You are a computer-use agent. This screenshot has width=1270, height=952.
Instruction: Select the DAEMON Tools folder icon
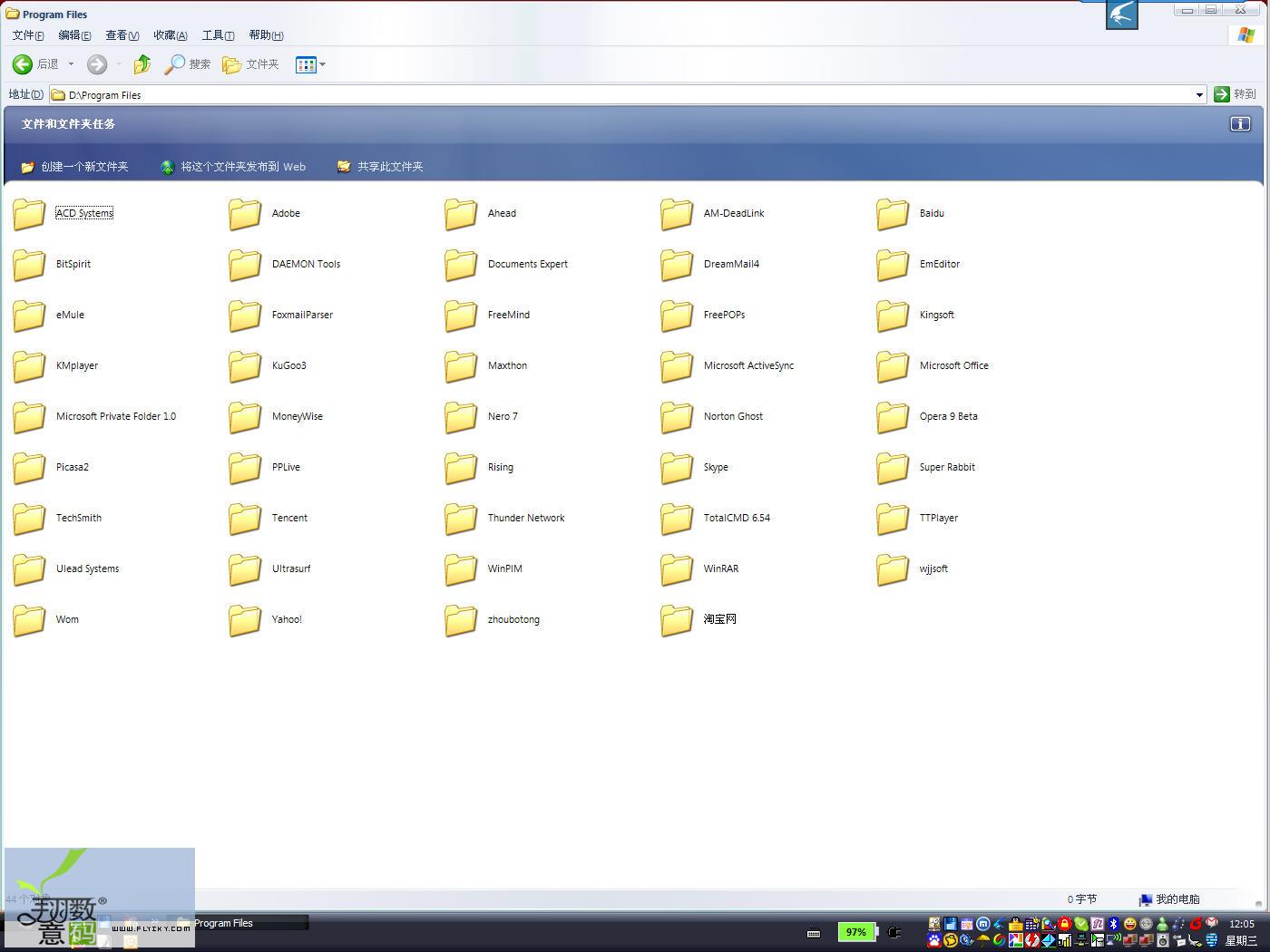245,265
